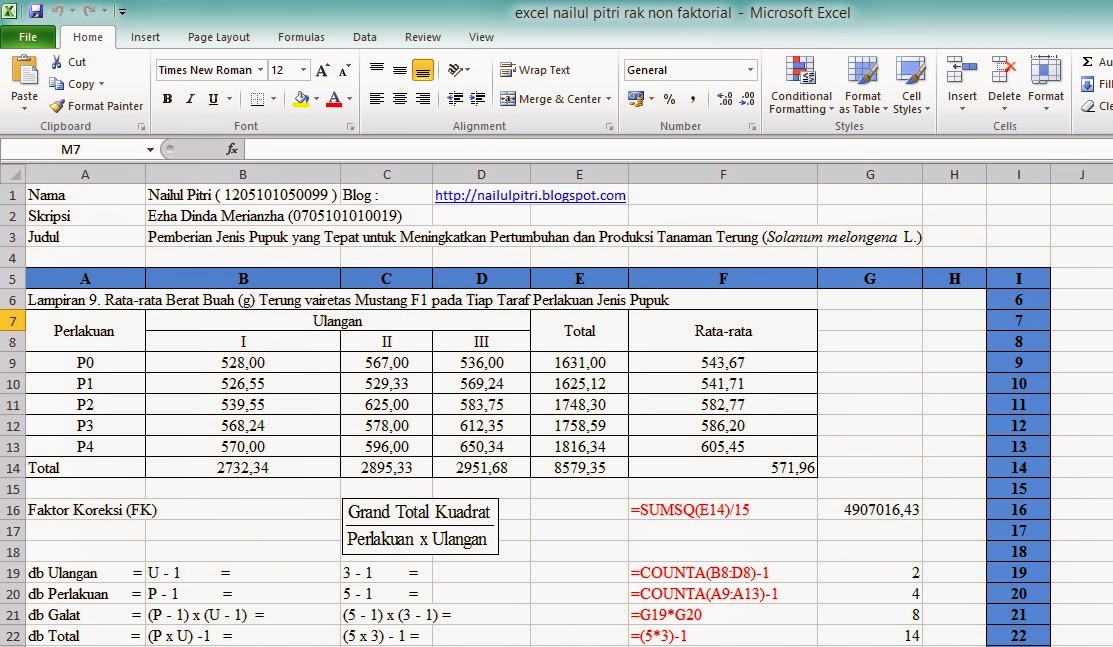Screen dimensions: 1113x647
Task: Click the Merge & Center icon
Action: 550,99
